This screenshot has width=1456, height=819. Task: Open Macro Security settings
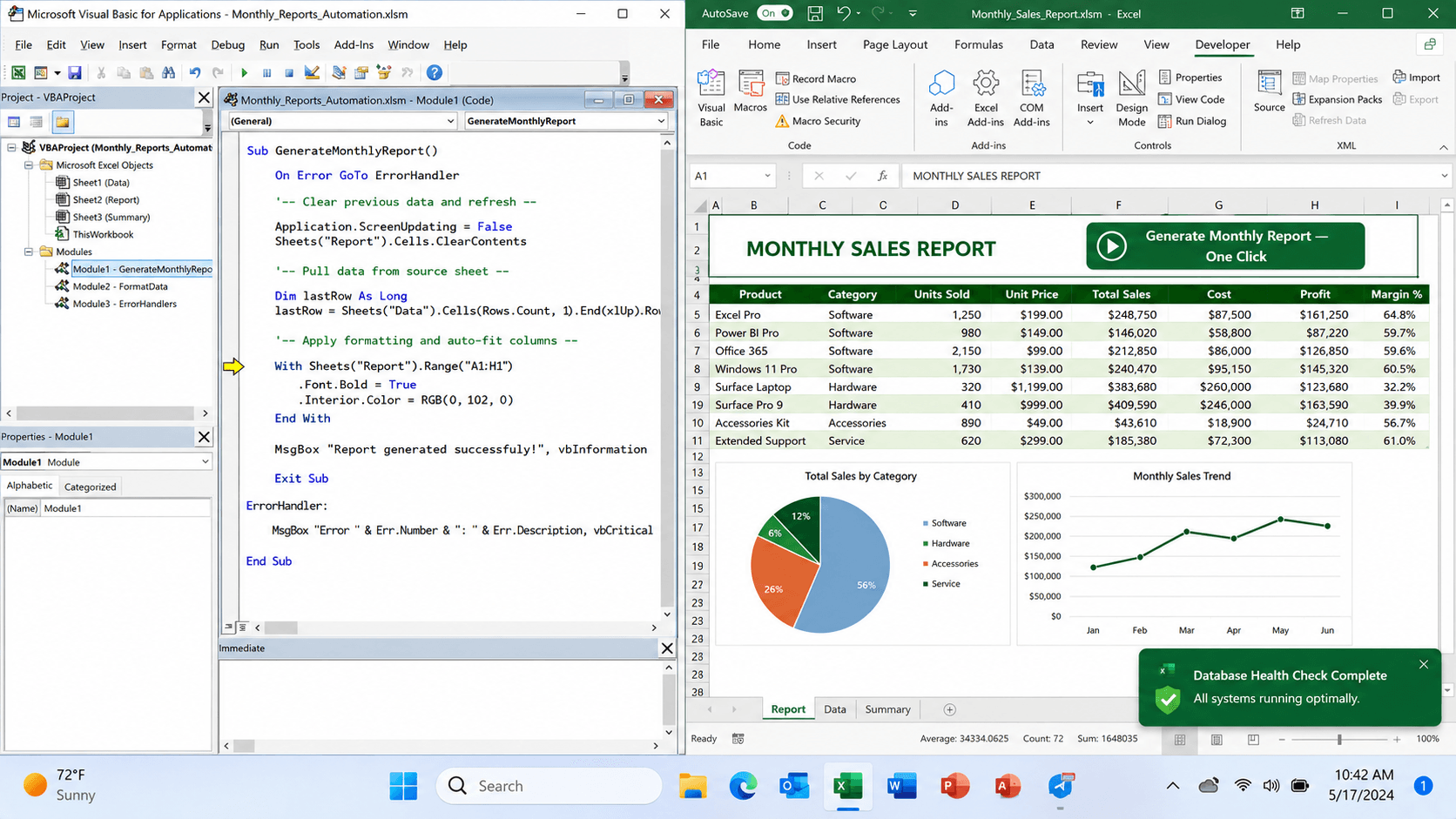pyautogui.click(x=818, y=121)
